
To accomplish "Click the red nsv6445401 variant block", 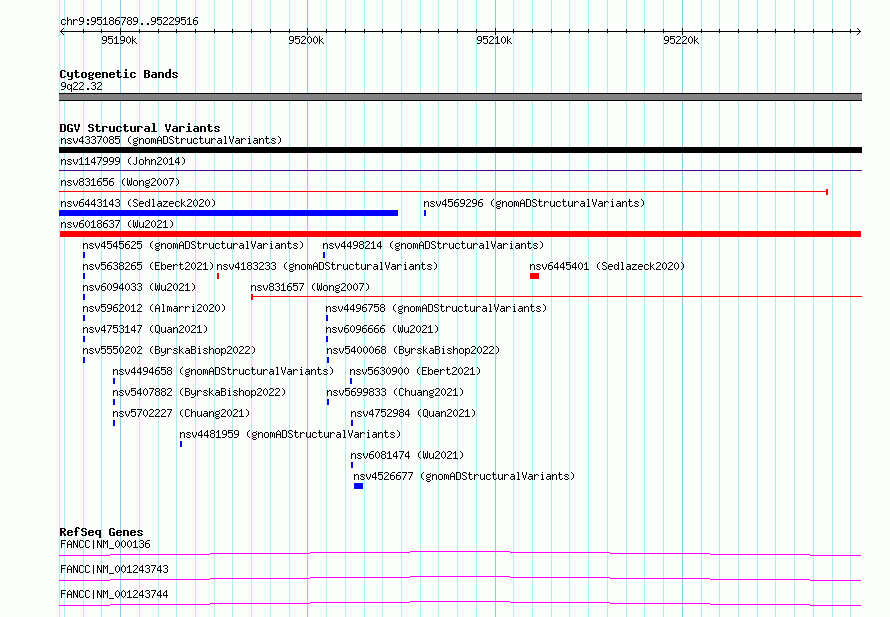I will 534,276.
